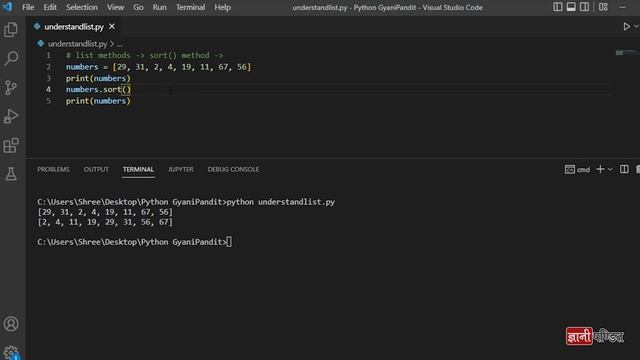Open Manage settings gear
This screenshot has height=360, width=640.
tap(11, 353)
